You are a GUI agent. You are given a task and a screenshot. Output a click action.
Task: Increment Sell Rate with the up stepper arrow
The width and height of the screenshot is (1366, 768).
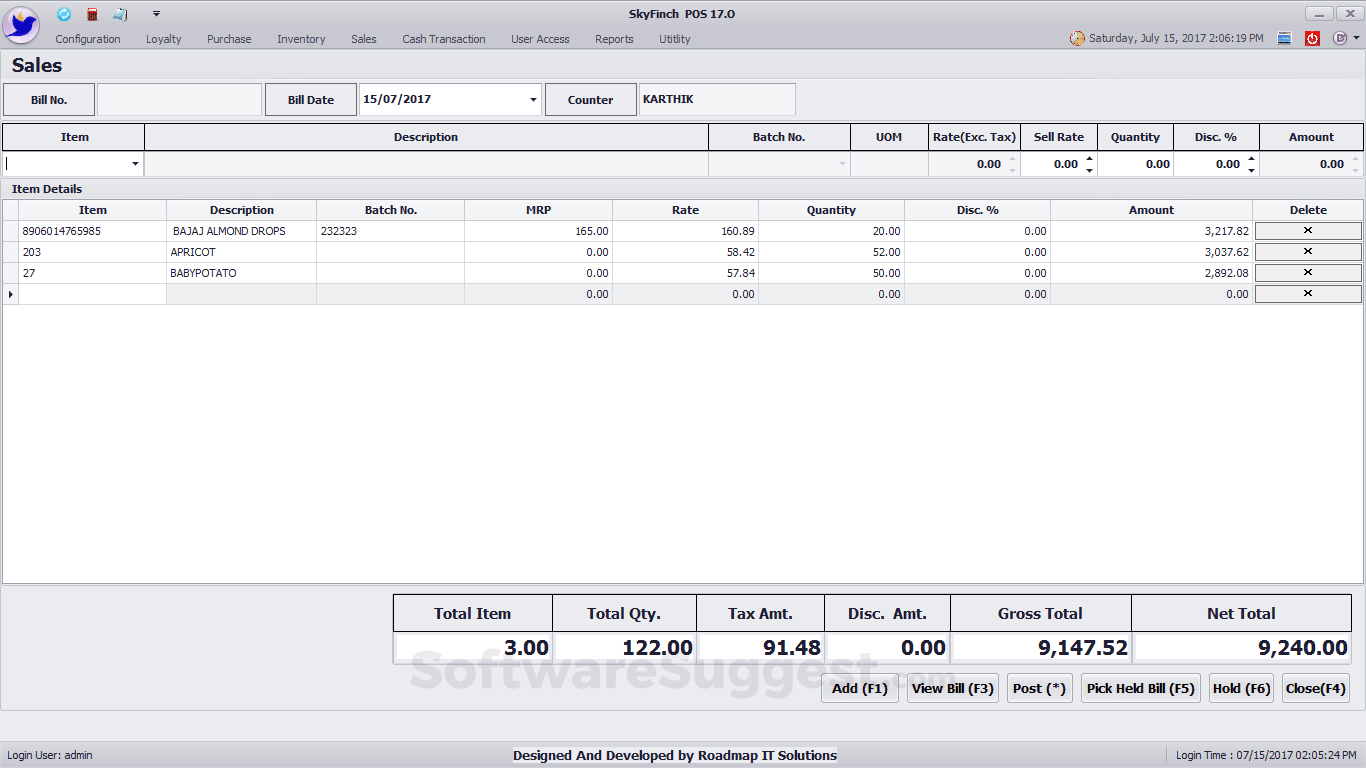pyautogui.click(x=1090, y=158)
